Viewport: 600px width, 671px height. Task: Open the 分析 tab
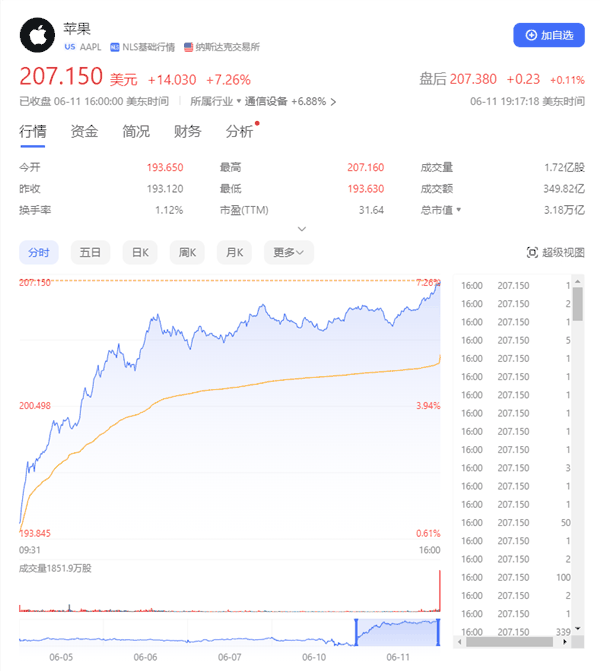[239, 131]
